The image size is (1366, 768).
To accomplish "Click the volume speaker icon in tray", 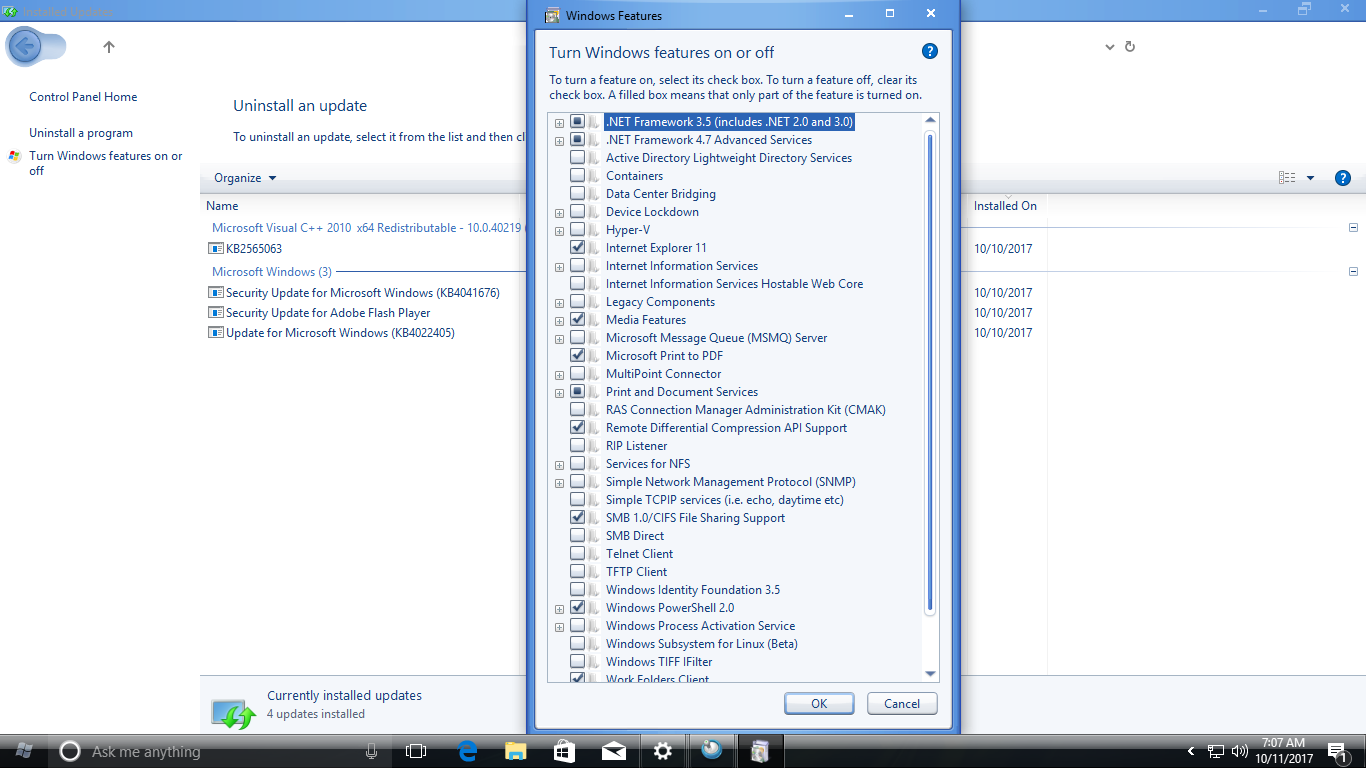I will 1240,751.
